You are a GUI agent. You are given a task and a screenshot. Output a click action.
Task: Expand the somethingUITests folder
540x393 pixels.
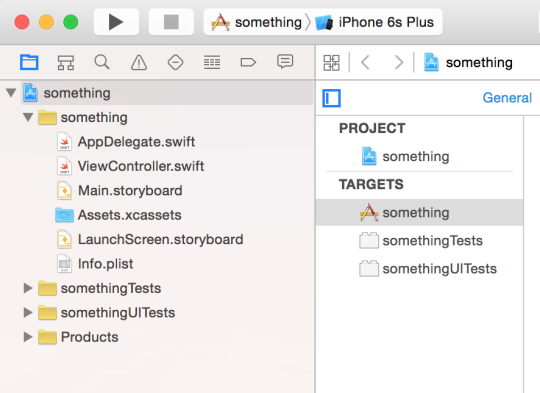(x=28, y=312)
